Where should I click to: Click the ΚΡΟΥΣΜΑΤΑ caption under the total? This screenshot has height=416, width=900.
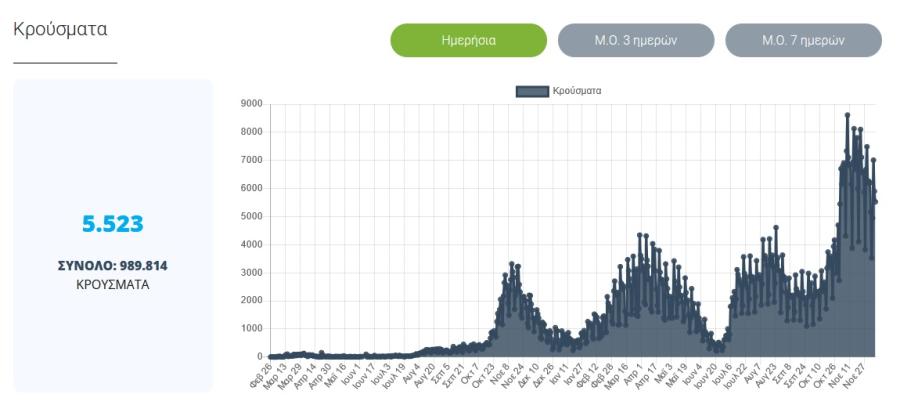[x=112, y=285]
